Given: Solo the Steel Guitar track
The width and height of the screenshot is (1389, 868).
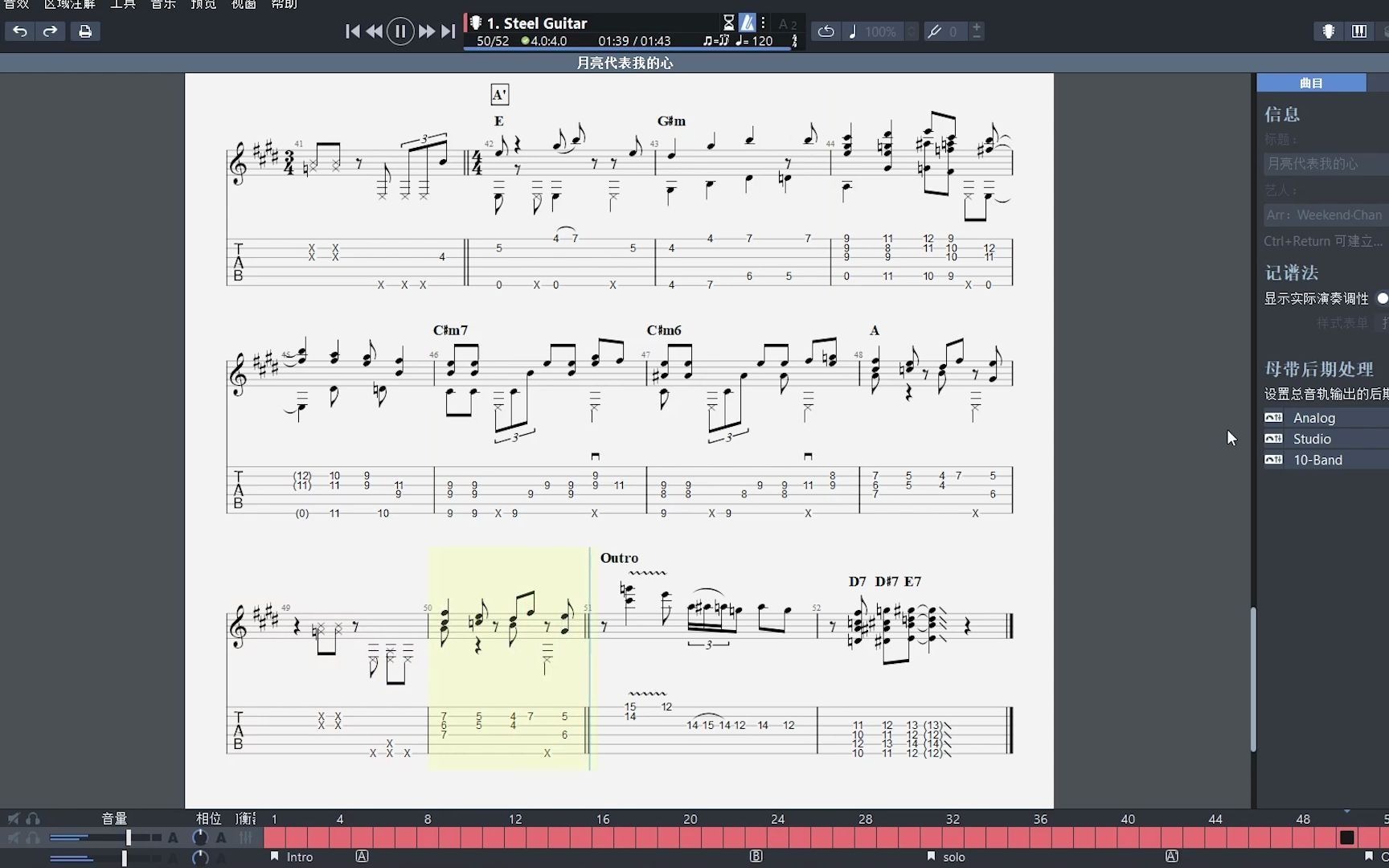Looking at the screenshot, I should tap(33, 838).
